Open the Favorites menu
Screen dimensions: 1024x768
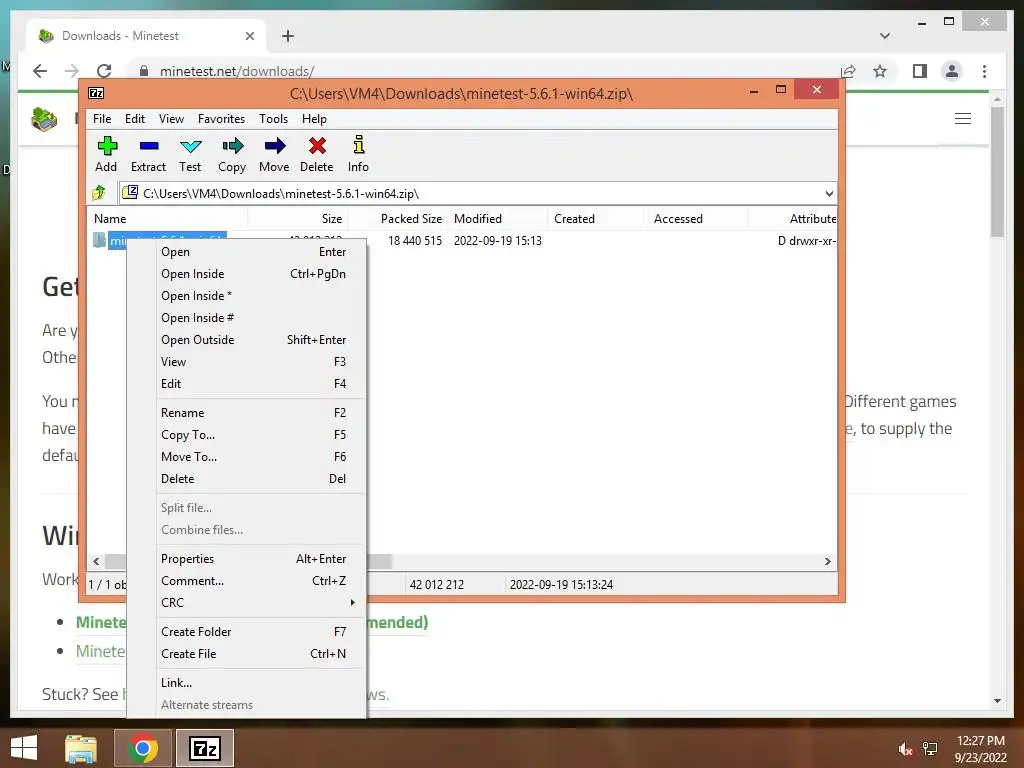coord(221,119)
